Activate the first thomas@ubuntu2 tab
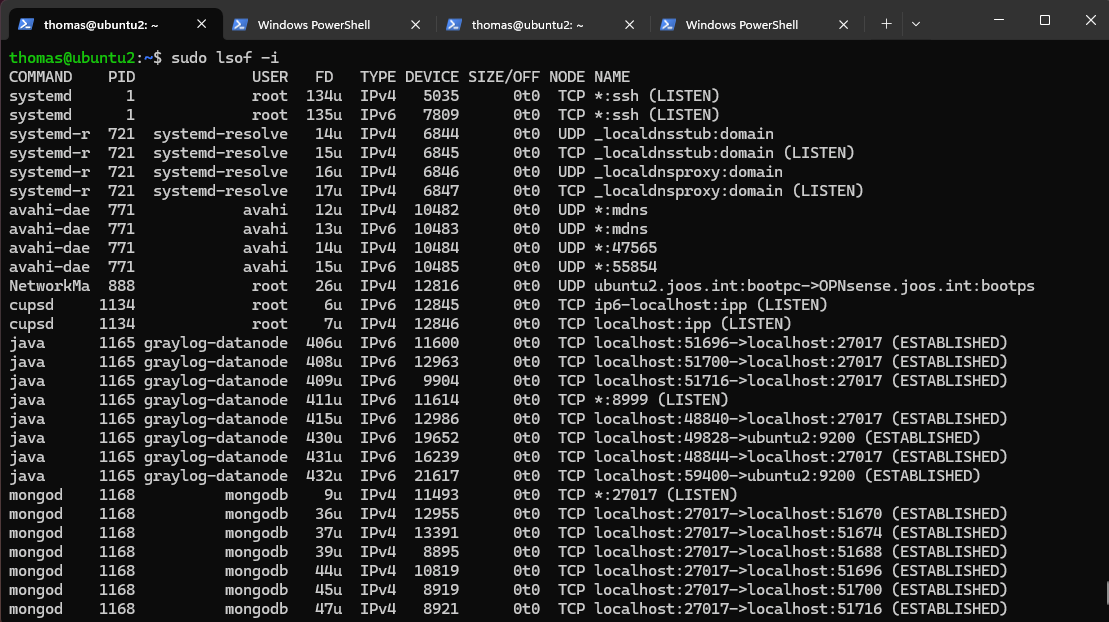The height and width of the screenshot is (622, 1109). [100, 25]
